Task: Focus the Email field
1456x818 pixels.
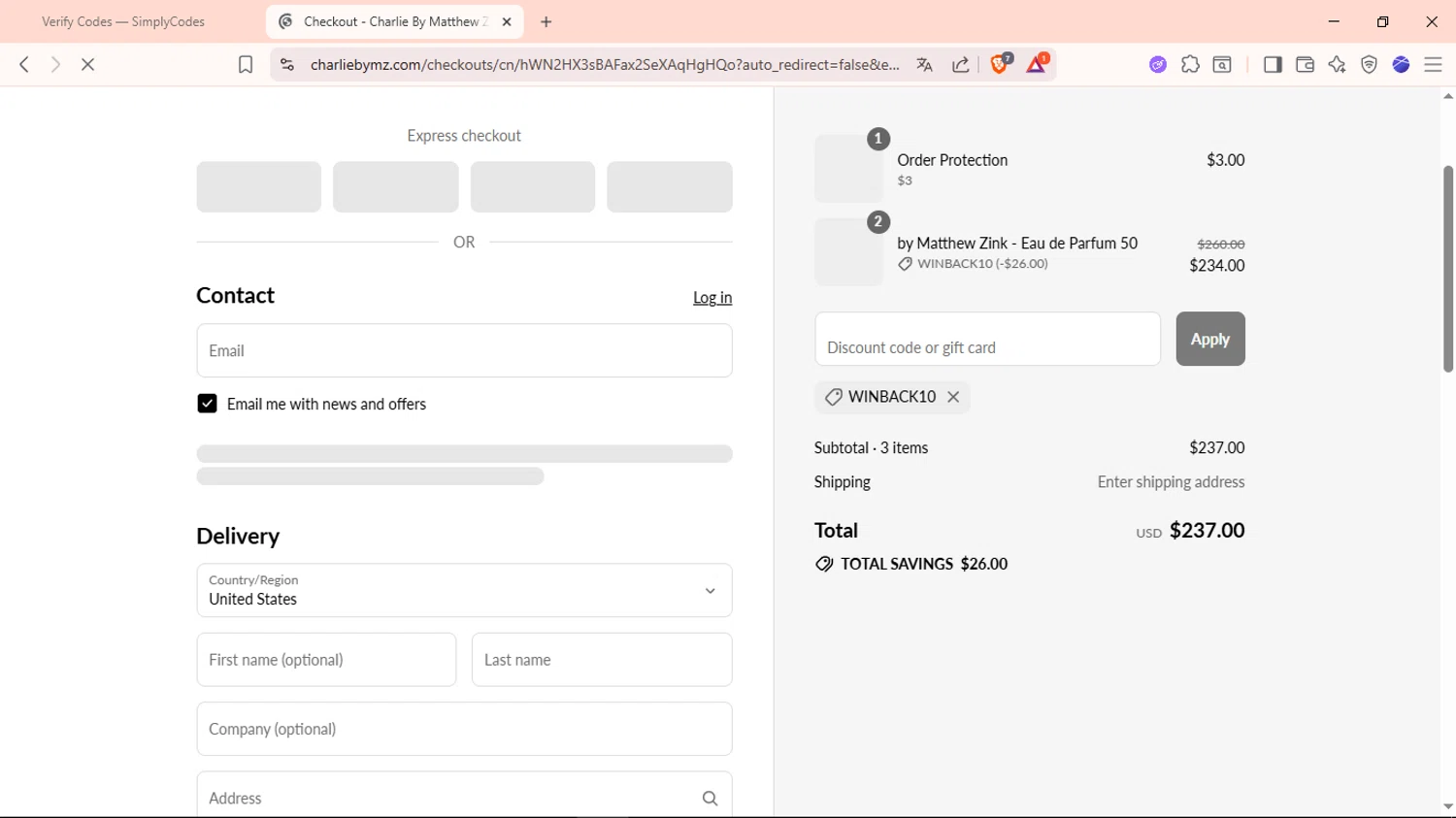Action: pyautogui.click(x=464, y=350)
